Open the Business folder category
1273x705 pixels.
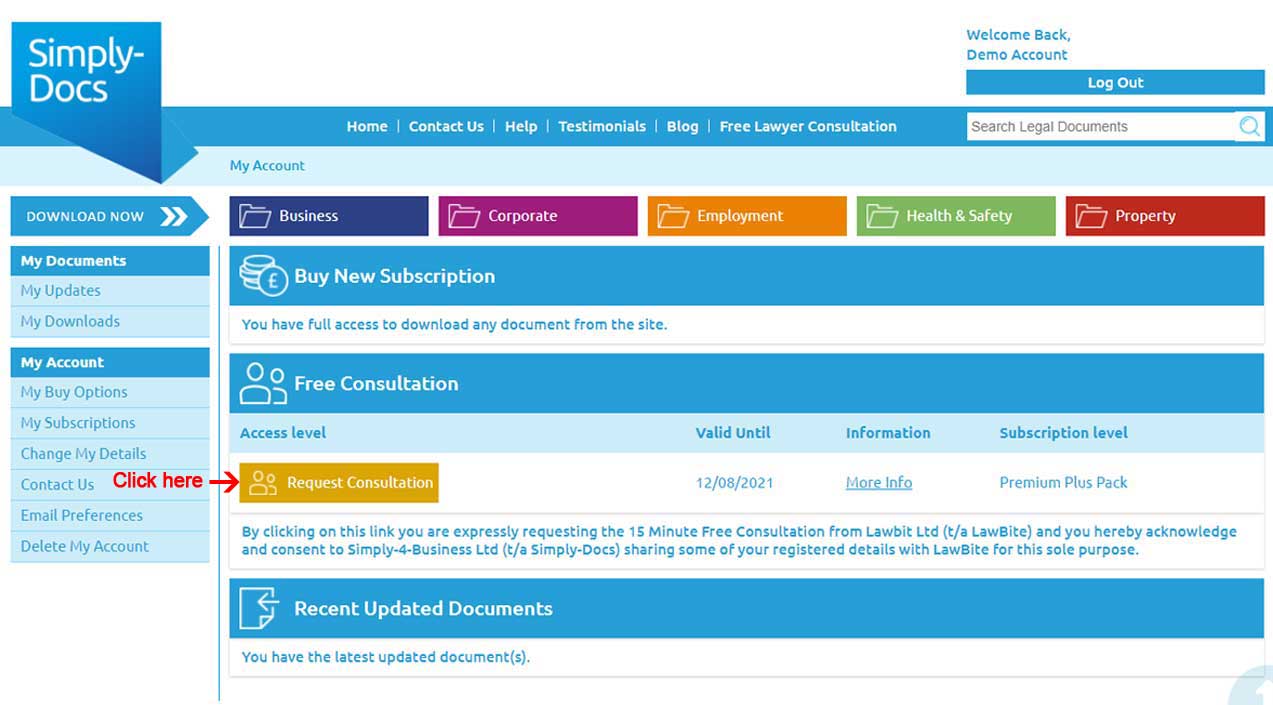point(328,216)
